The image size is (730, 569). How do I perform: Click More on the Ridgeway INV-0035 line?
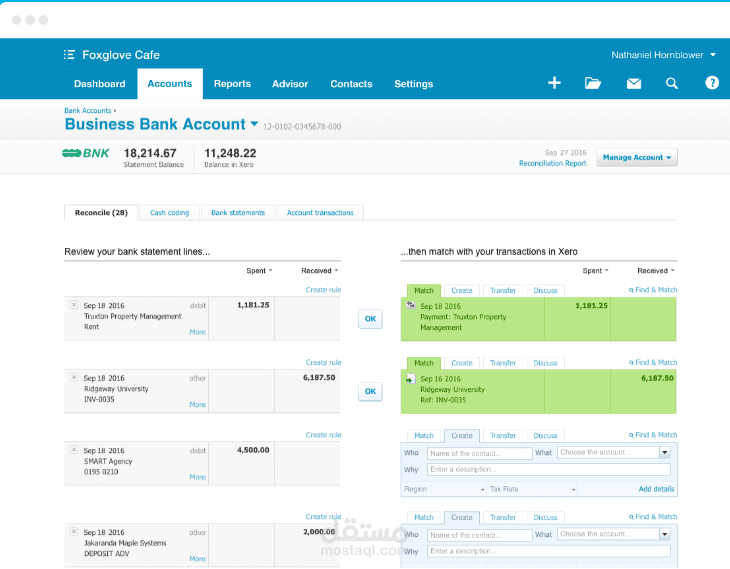(197, 405)
